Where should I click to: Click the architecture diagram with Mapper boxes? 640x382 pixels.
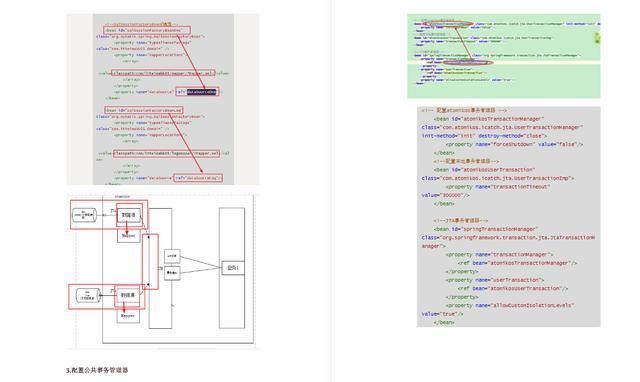tap(162, 271)
